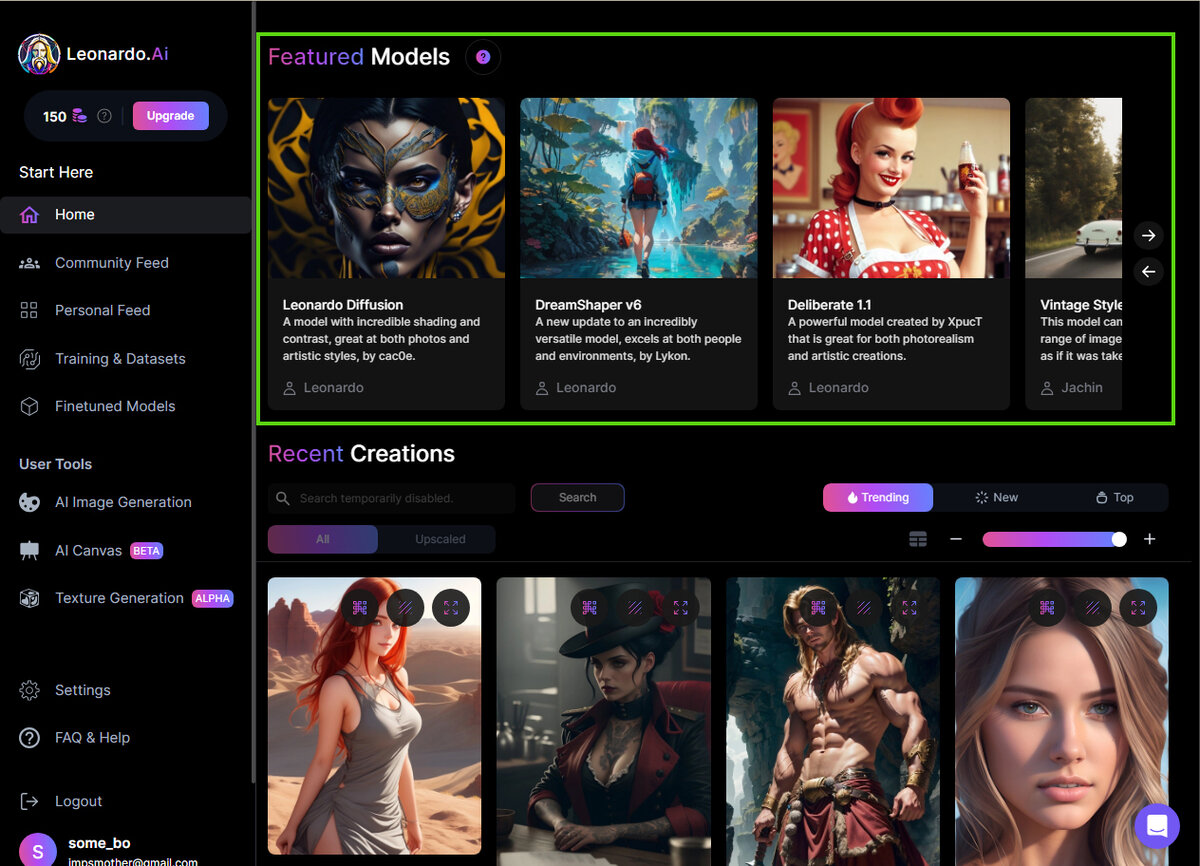
Task: Click the FAQ & Help question icon
Action: (x=30, y=738)
